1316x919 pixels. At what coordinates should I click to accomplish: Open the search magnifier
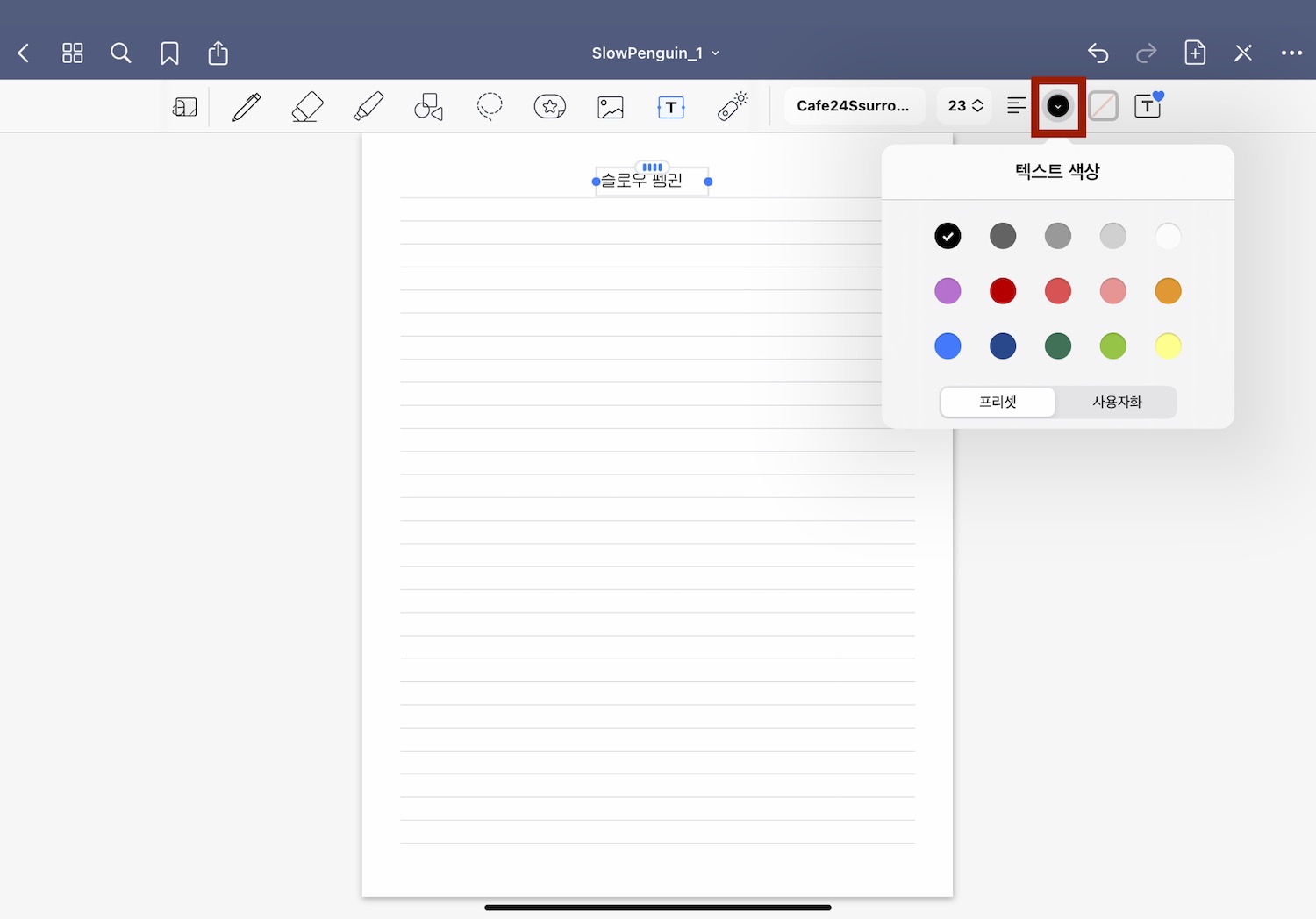[x=121, y=53]
